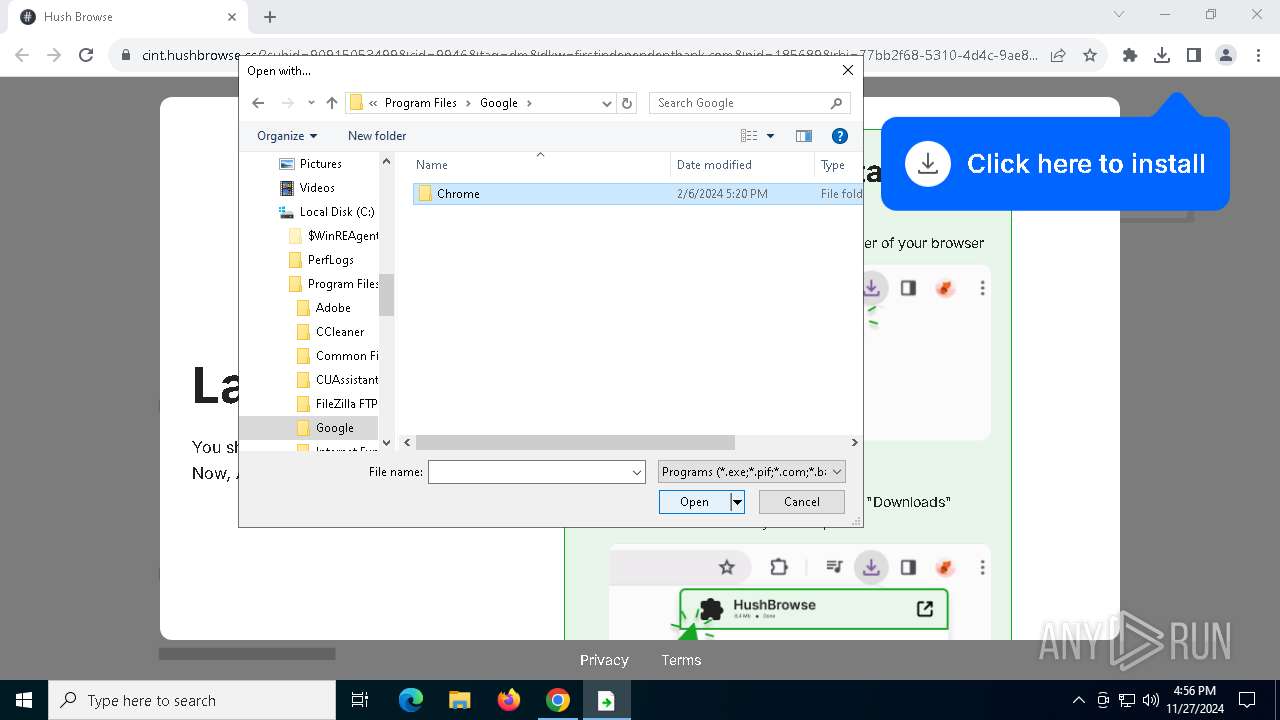Open a new Chrome tab
The width and height of the screenshot is (1280, 720).
point(270,17)
